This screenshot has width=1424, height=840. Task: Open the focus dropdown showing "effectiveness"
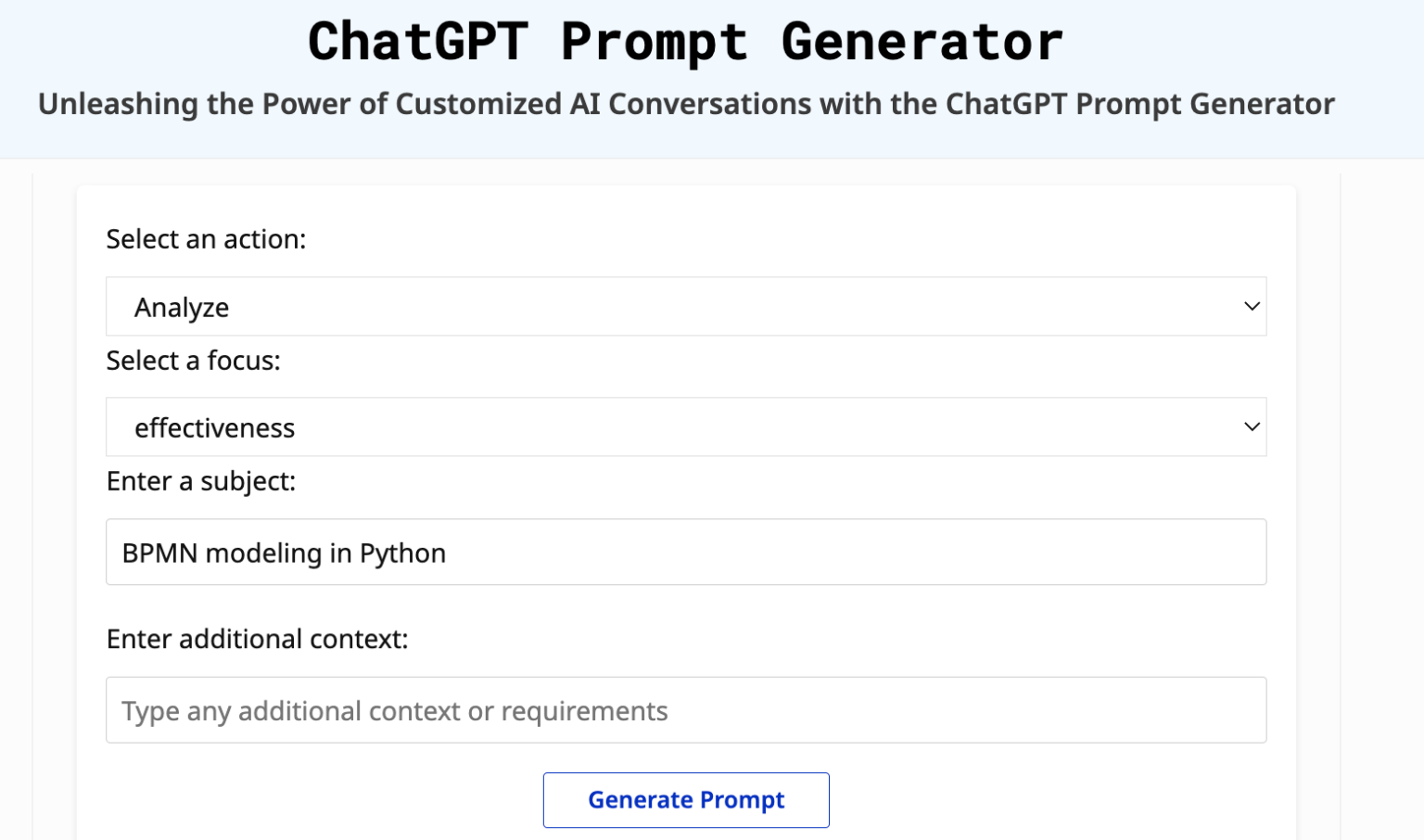(x=686, y=426)
